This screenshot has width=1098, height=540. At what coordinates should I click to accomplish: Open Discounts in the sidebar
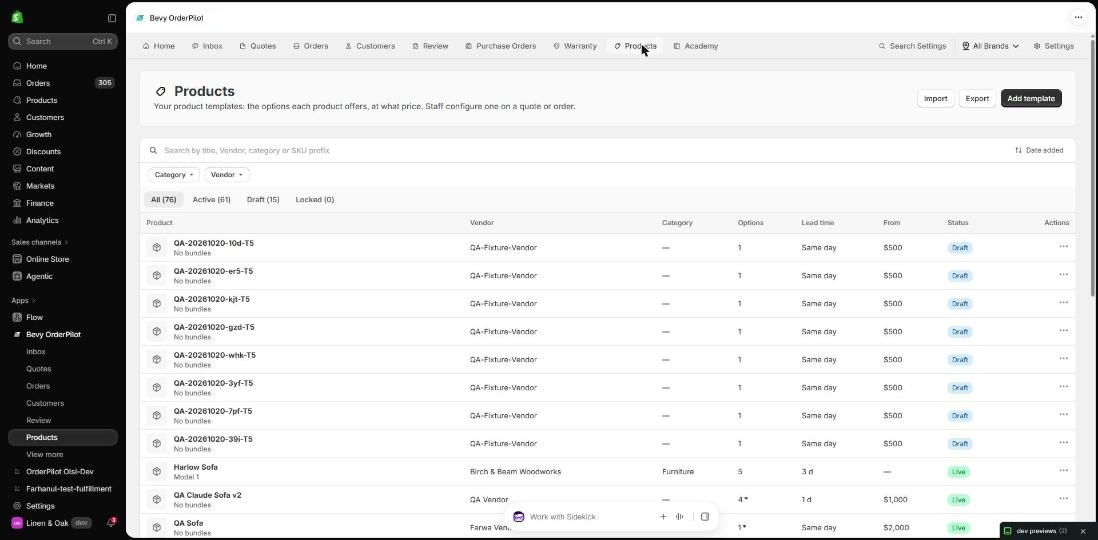coord(43,151)
